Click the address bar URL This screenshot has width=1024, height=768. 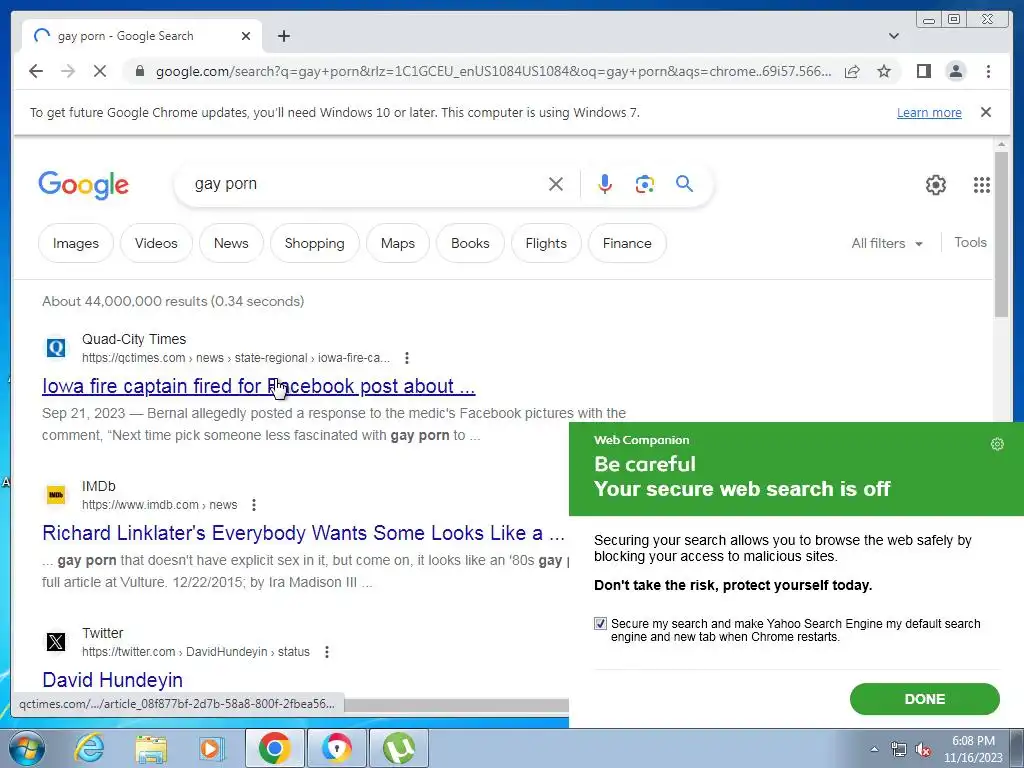tap(493, 71)
